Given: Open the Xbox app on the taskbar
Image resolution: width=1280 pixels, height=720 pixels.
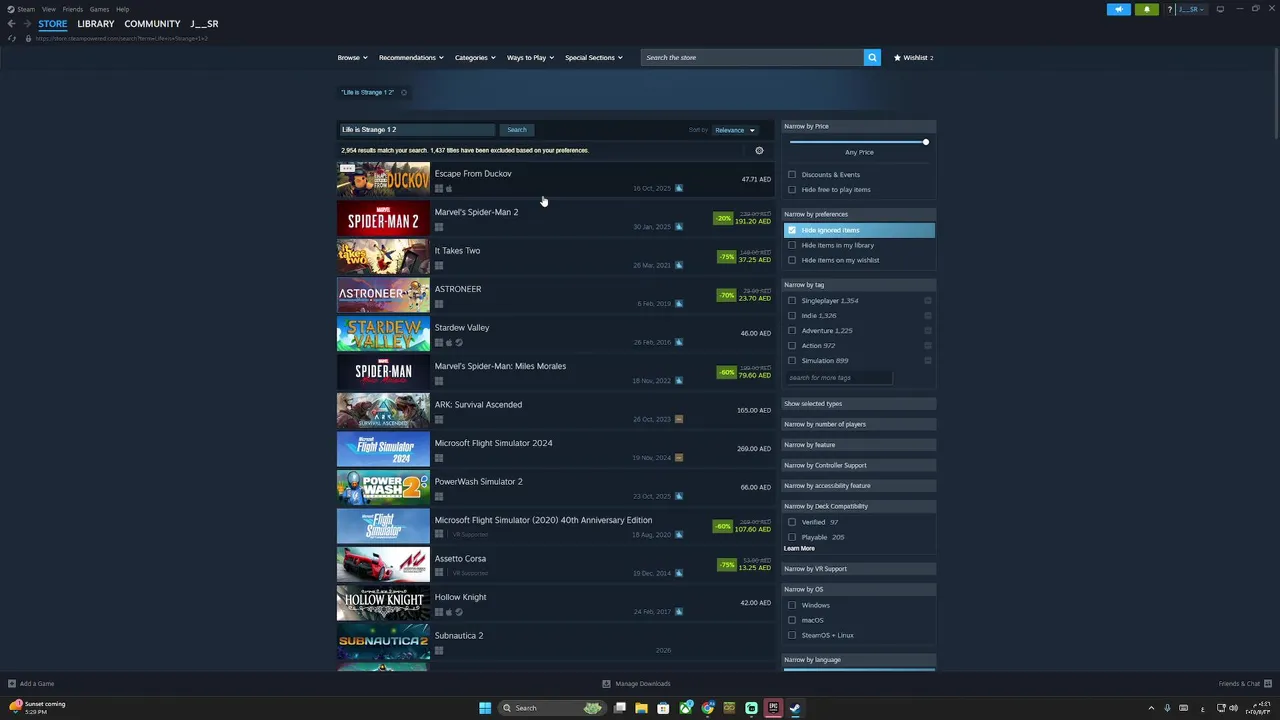Looking at the screenshot, I should (686, 708).
